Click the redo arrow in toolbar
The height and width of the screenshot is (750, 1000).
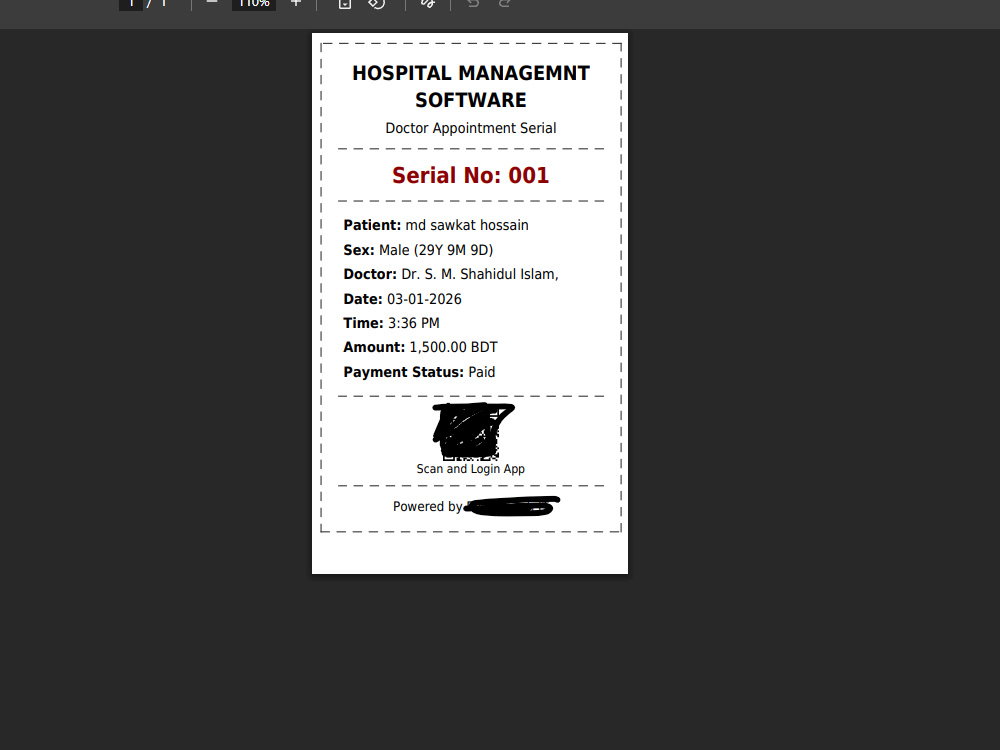tap(504, 3)
